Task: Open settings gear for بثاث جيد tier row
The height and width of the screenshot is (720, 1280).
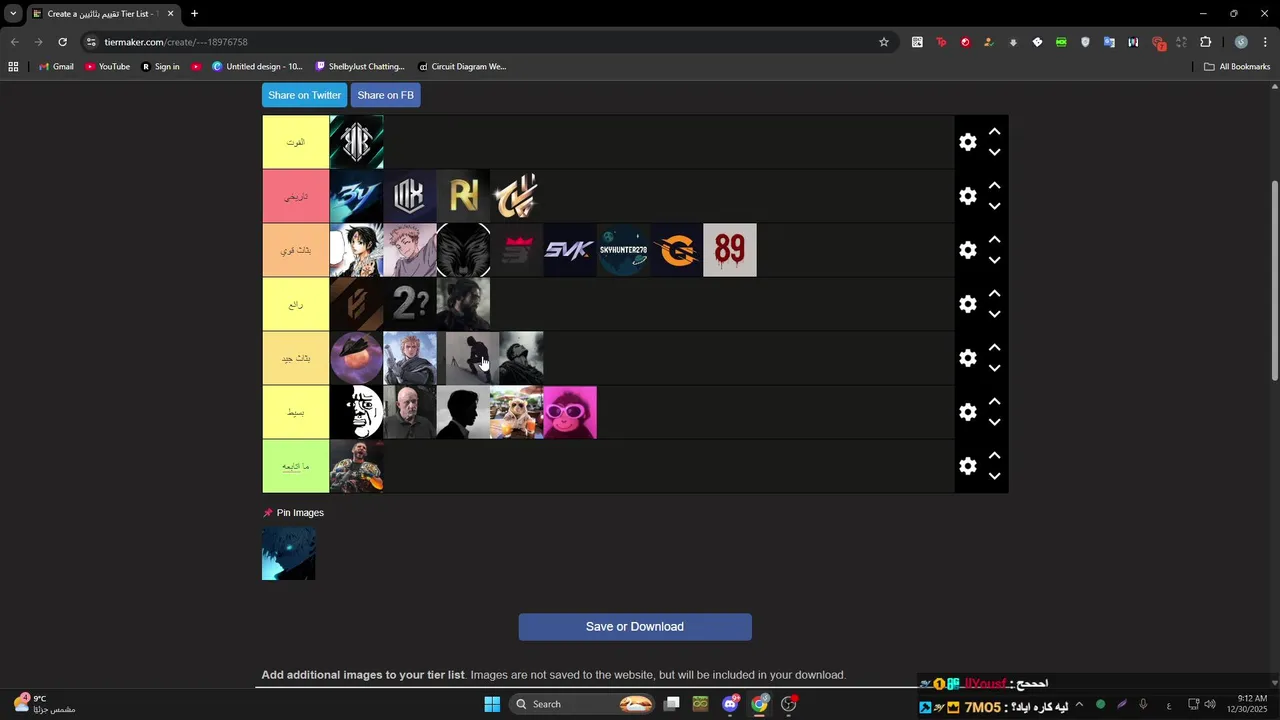Action: (967, 358)
